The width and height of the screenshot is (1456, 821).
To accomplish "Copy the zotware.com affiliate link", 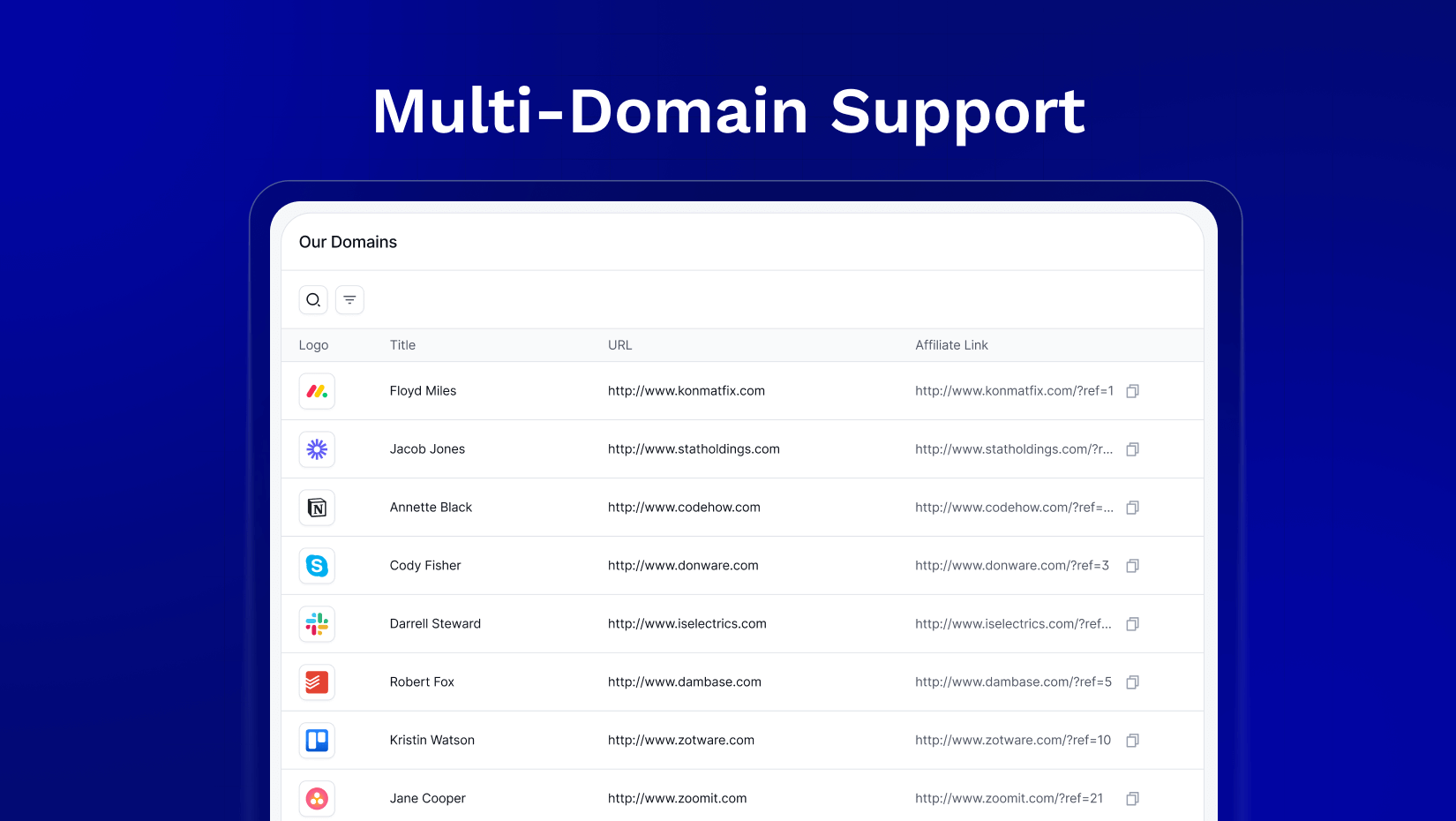I will click(1132, 741).
